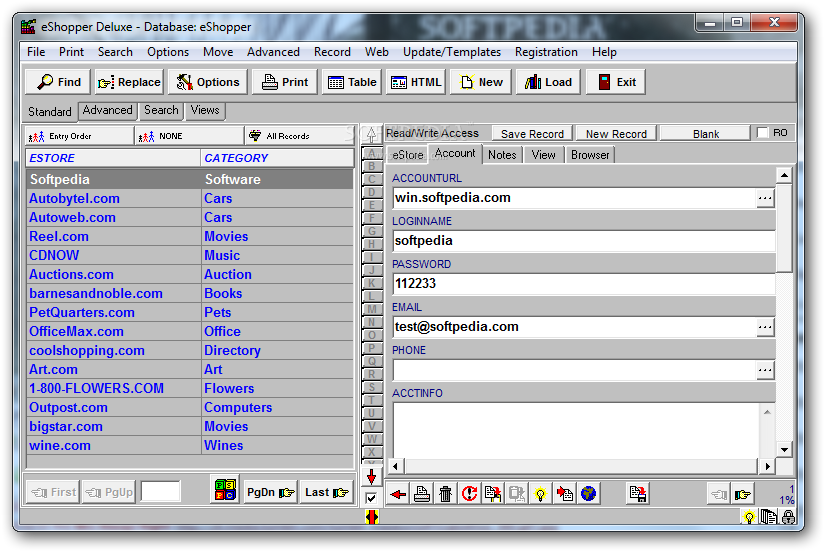The image size is (825, 552).
Task: Click the Blank button
Action: pyautogui.click(x=706, y=134)
